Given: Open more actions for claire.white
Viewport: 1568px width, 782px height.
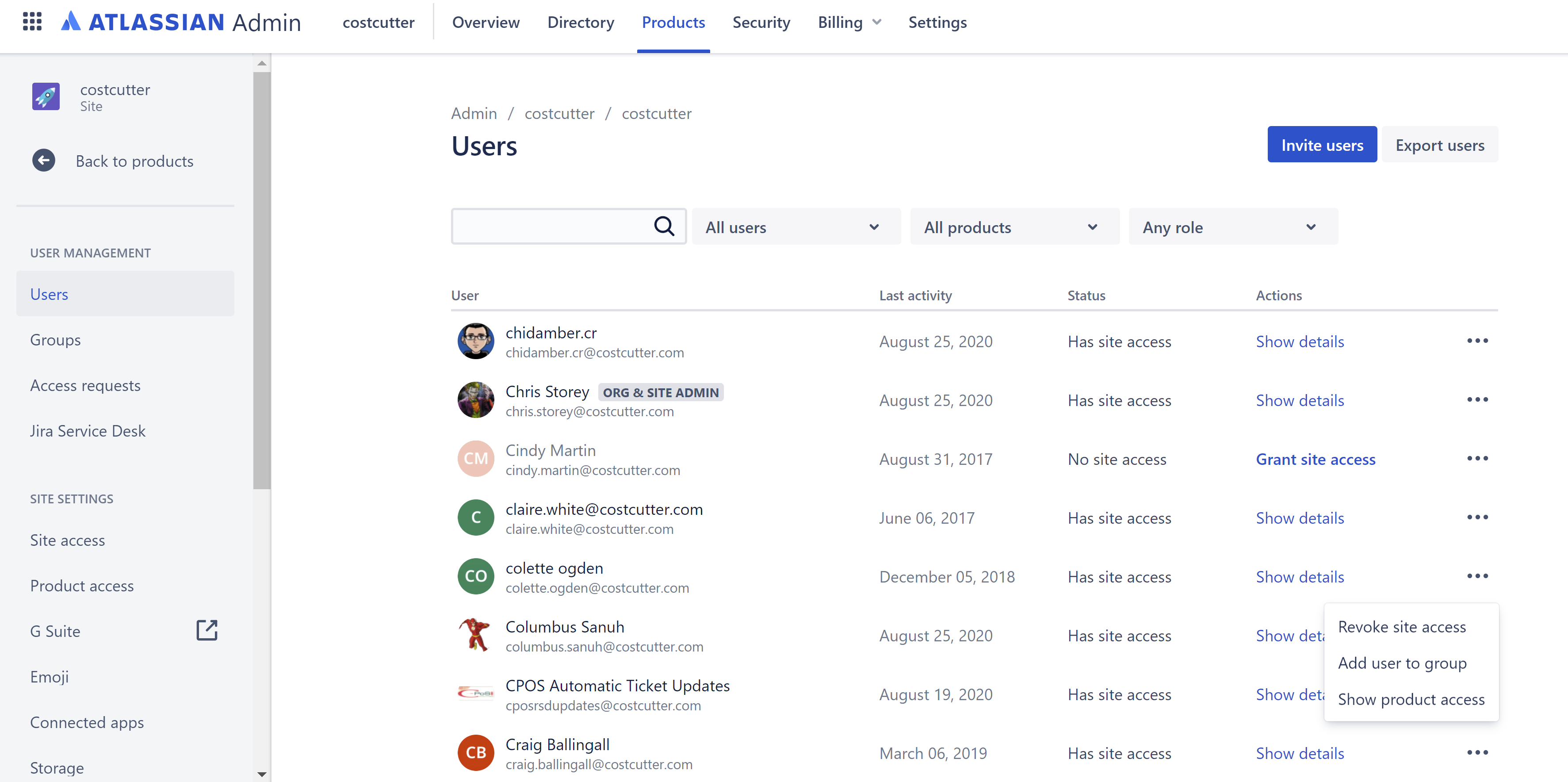Looking at the screenshot, I should click(x=1477, y=517).
